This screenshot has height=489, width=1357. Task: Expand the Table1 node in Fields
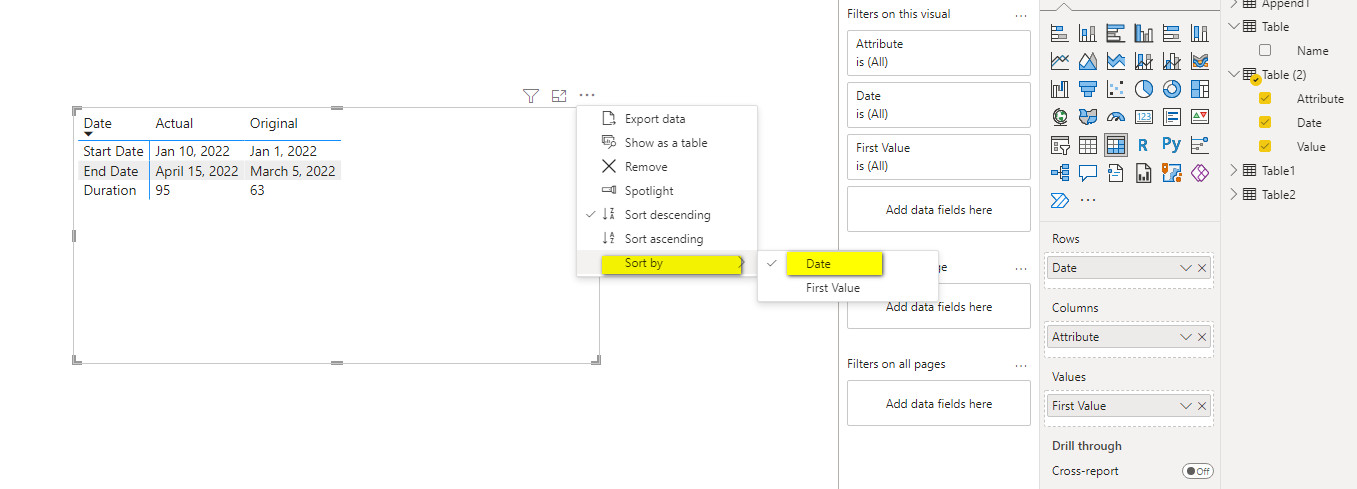(x=1233, y=171)
